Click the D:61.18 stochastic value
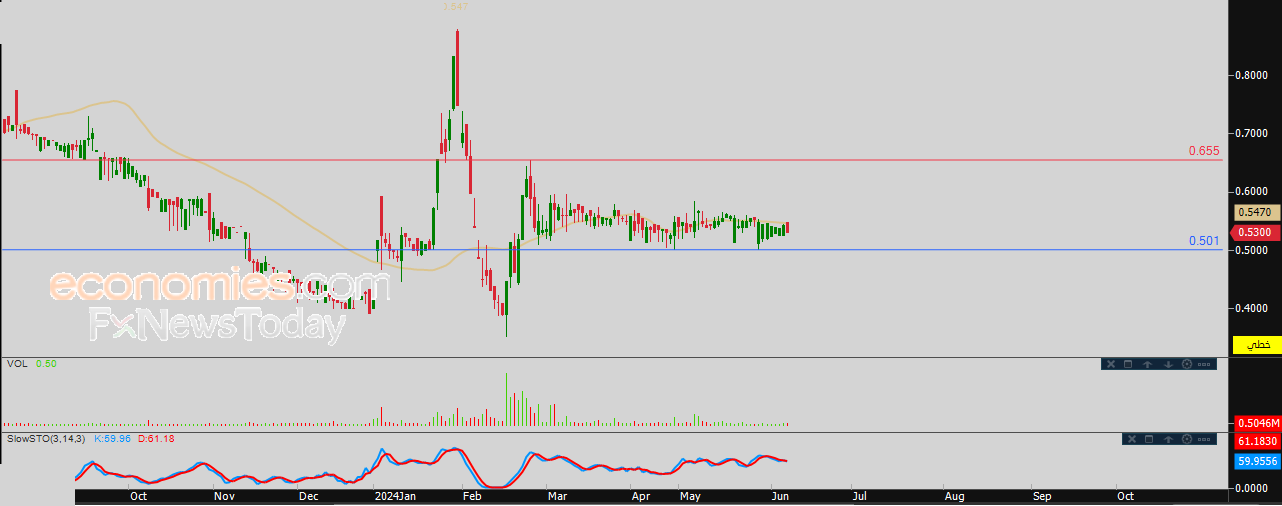The image size is (1282, 506). click(156, 438)
